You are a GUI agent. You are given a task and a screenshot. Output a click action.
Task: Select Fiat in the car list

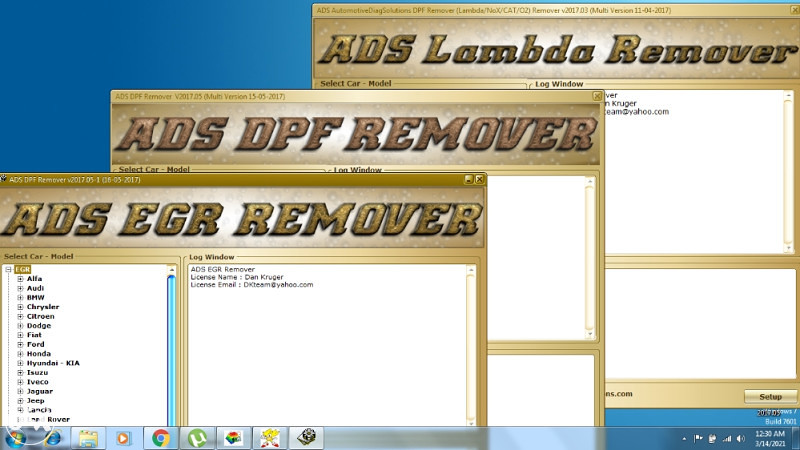(34, 335)
